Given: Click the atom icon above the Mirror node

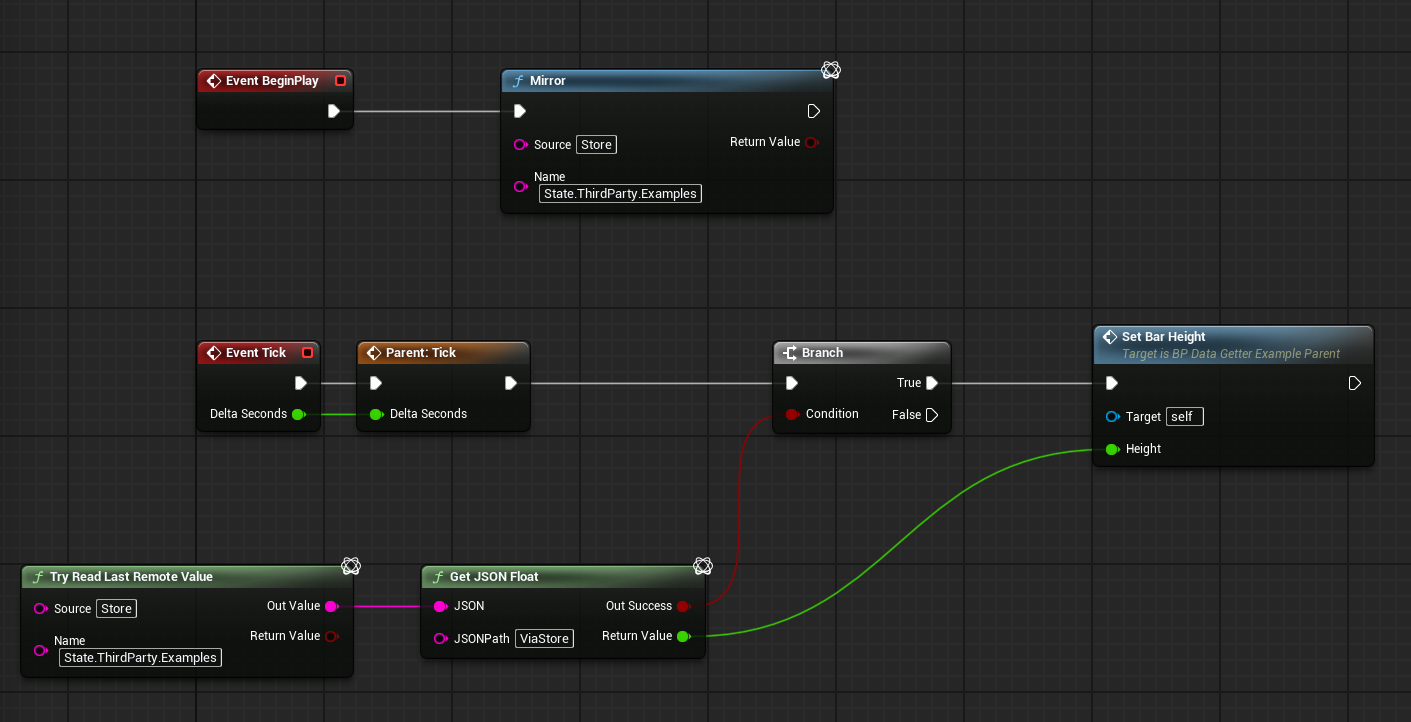Looking at the screenshot, I should point(830,70).
